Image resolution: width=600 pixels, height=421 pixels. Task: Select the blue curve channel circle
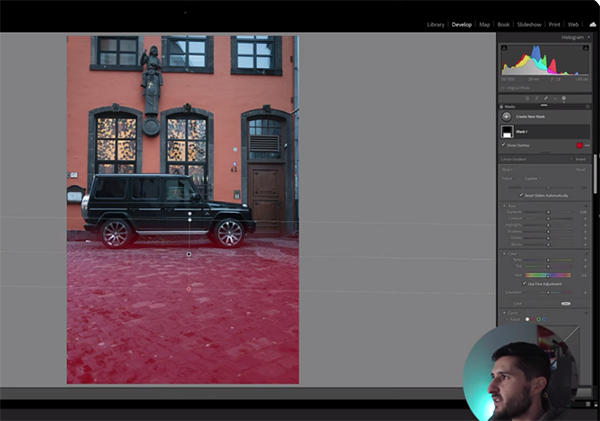coord(545,319)
